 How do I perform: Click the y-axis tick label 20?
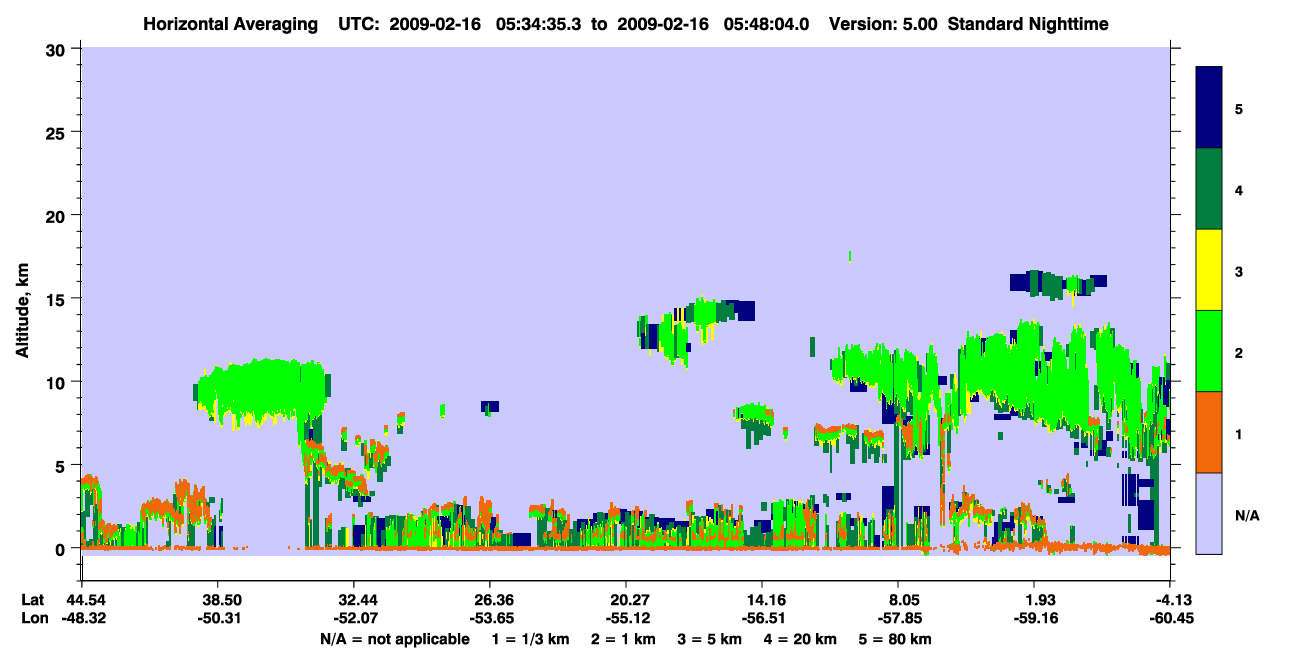pos(58,215)
